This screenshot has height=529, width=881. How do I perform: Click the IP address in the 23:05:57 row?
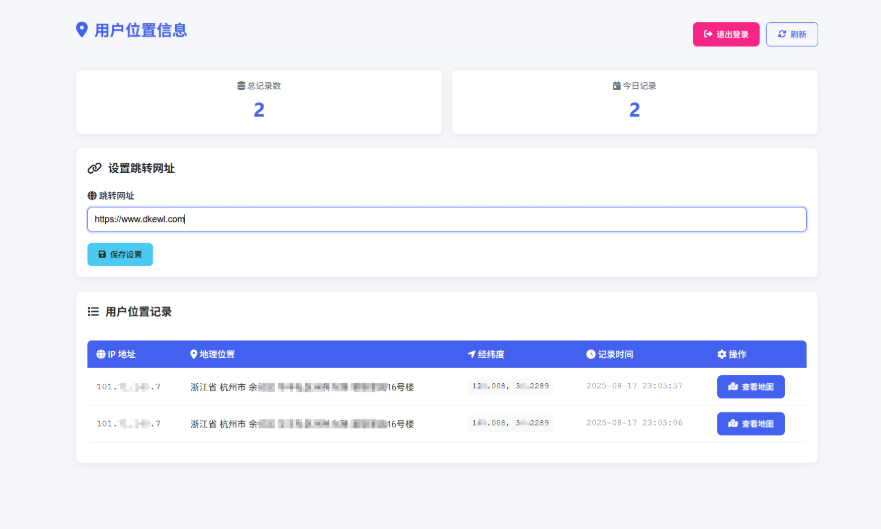point(129,387)
